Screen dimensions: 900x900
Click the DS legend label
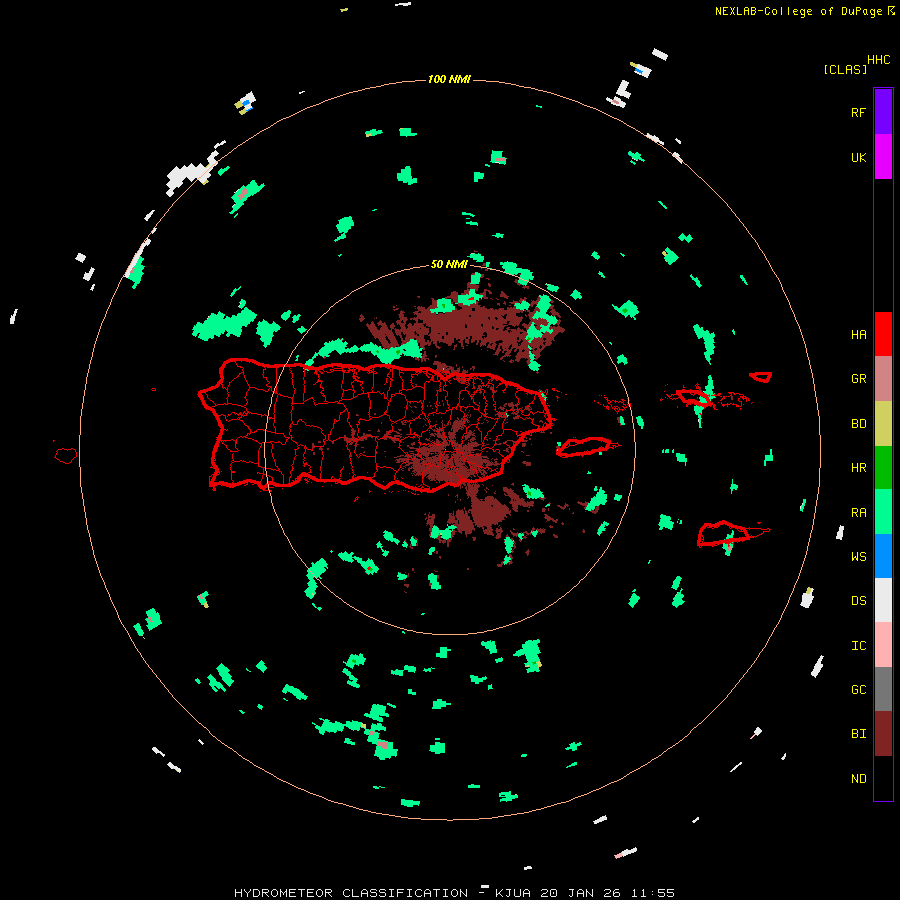coord(858,601)
